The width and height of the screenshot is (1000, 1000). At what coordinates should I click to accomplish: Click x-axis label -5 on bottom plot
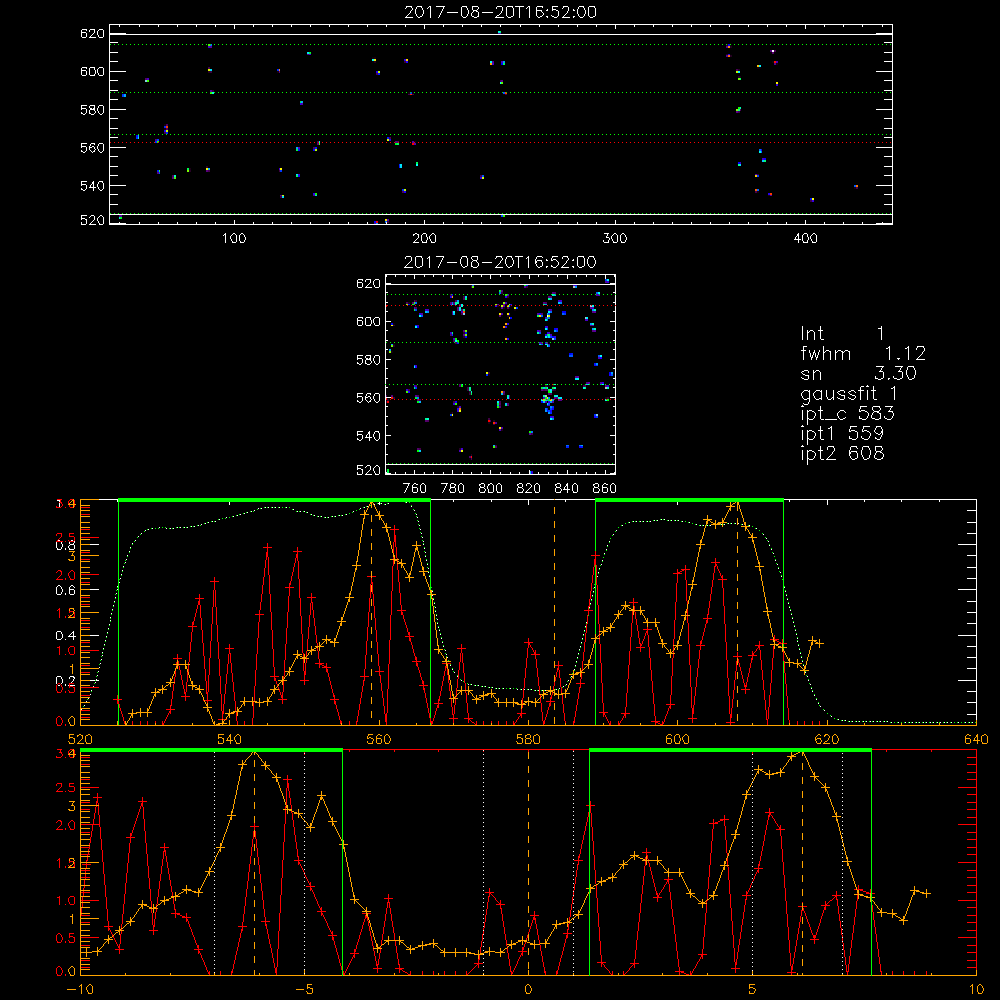(304, 989)
